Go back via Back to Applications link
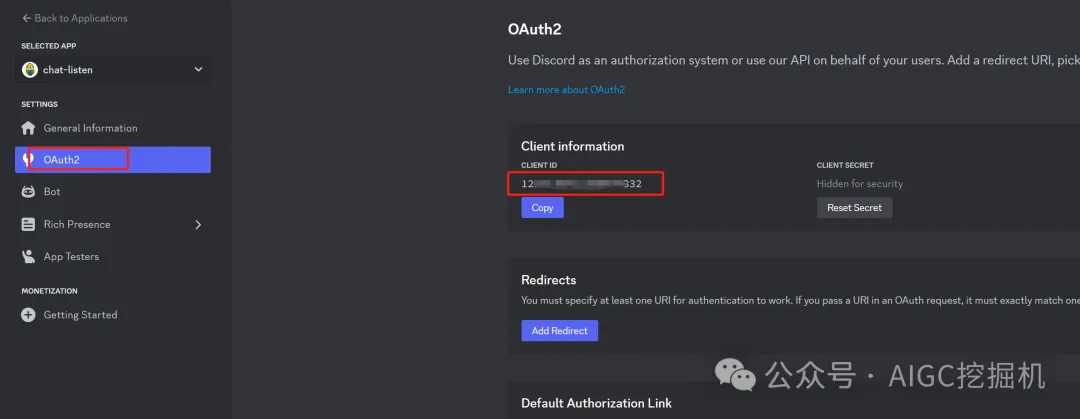Image resolution: width=1080 pixels, height=419 pixels. [74, 18]
